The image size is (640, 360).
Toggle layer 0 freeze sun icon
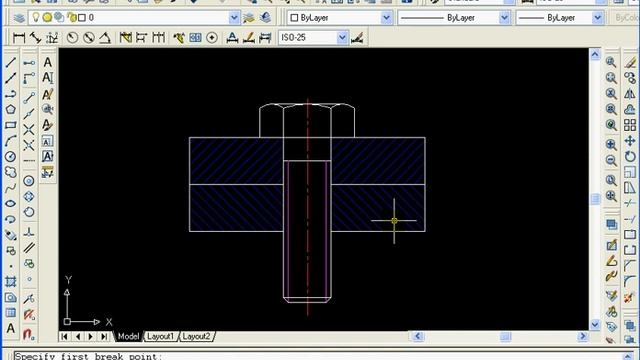47,18
